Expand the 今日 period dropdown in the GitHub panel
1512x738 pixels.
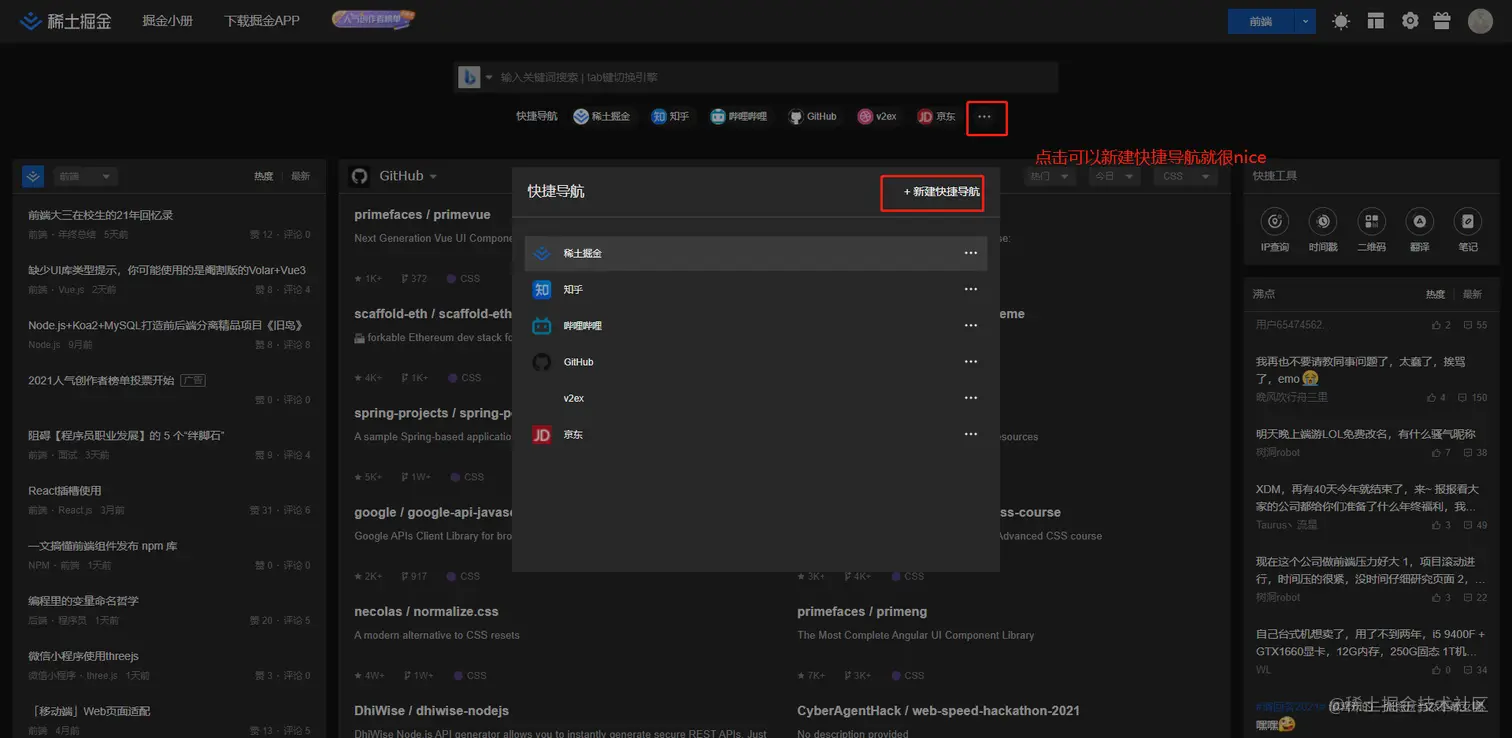[1114, 176]
